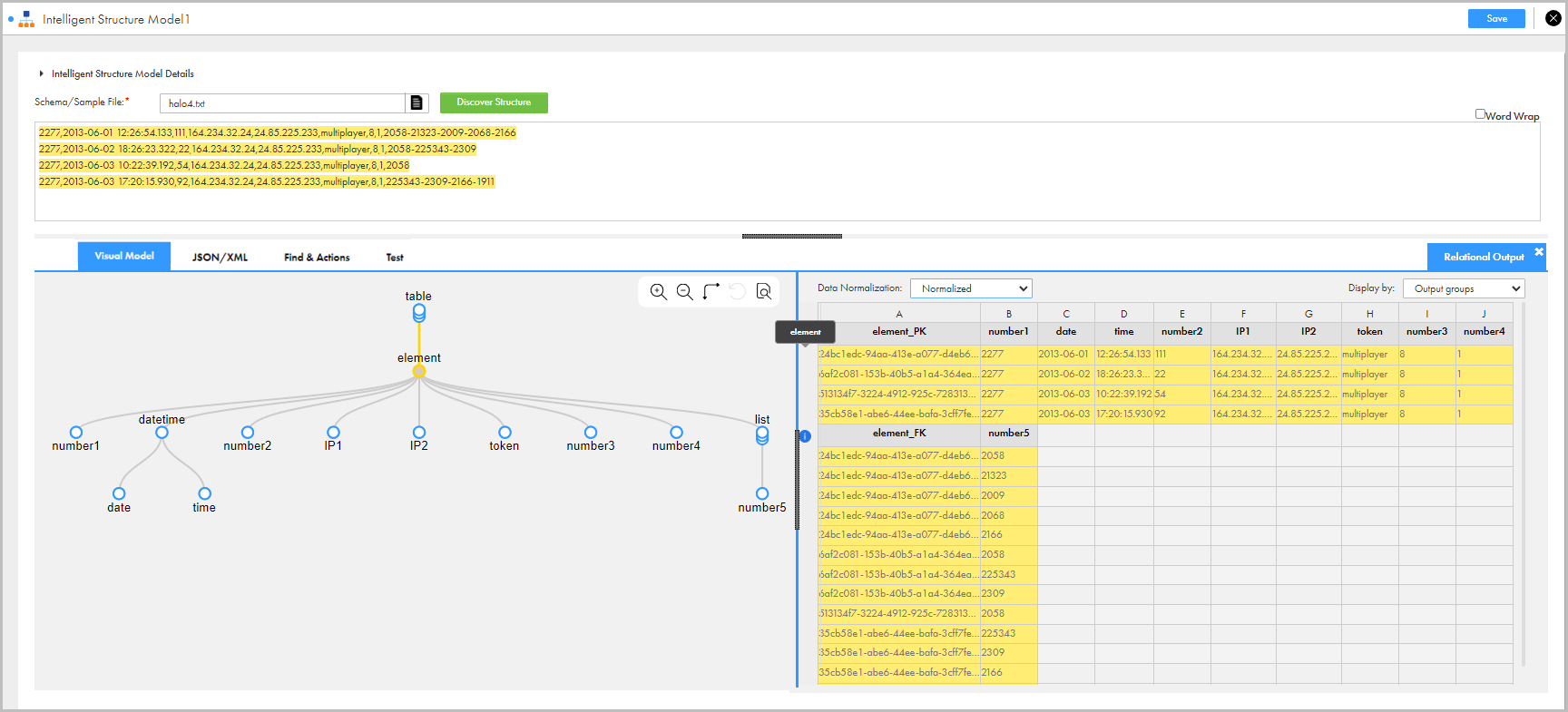Screen dimensions: 1568x712
Task: Select the IP1 node circle
Action: [x=333, y=433]
